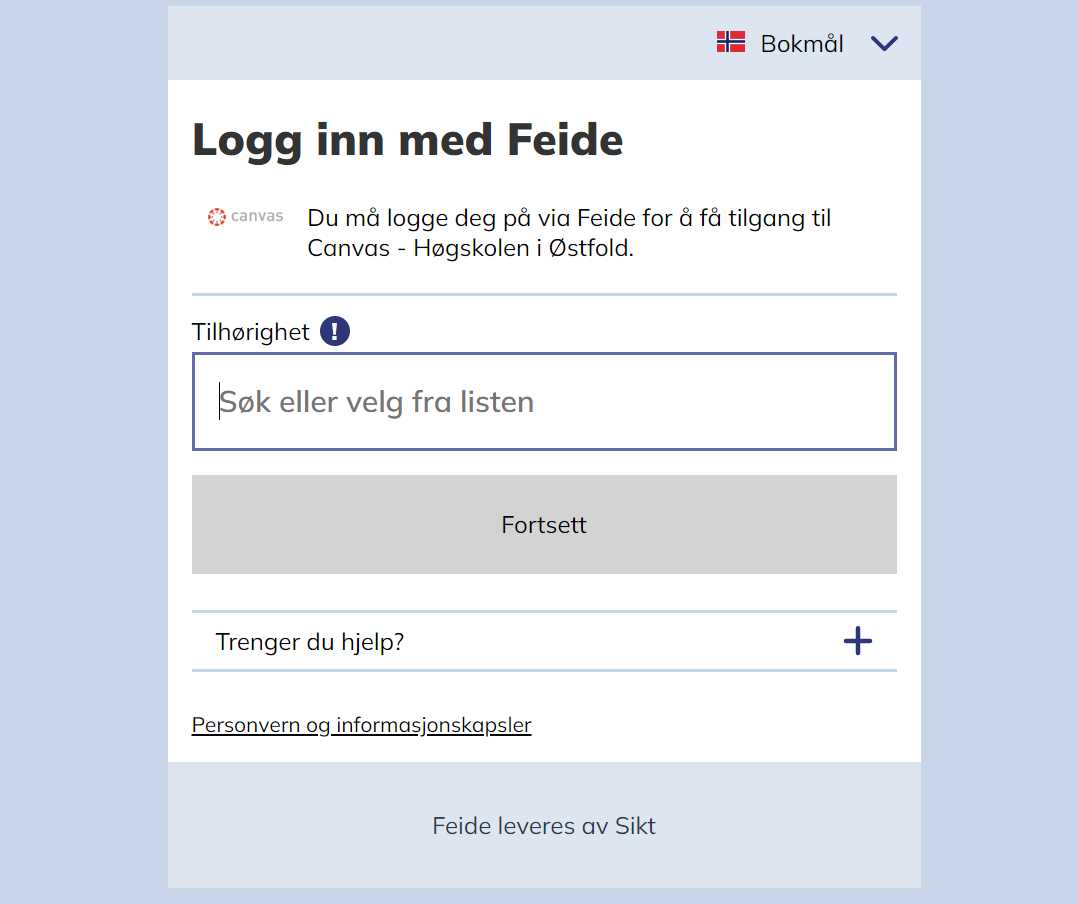Viewport: 1078px width, 904px height.
Task: Click the "Canvas - Høgskolen i Østfold" text
Action: 470,248
